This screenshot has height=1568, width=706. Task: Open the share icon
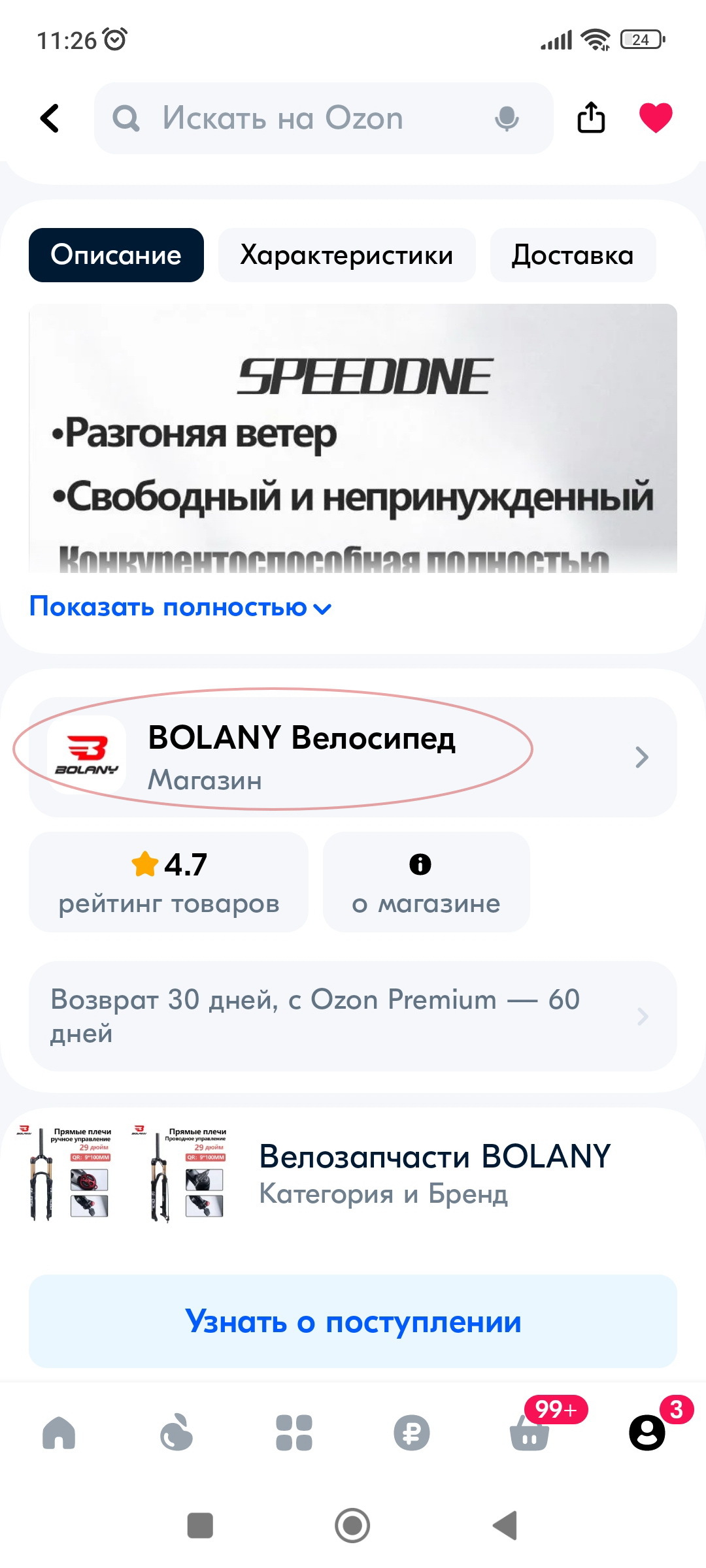point(591,118)
